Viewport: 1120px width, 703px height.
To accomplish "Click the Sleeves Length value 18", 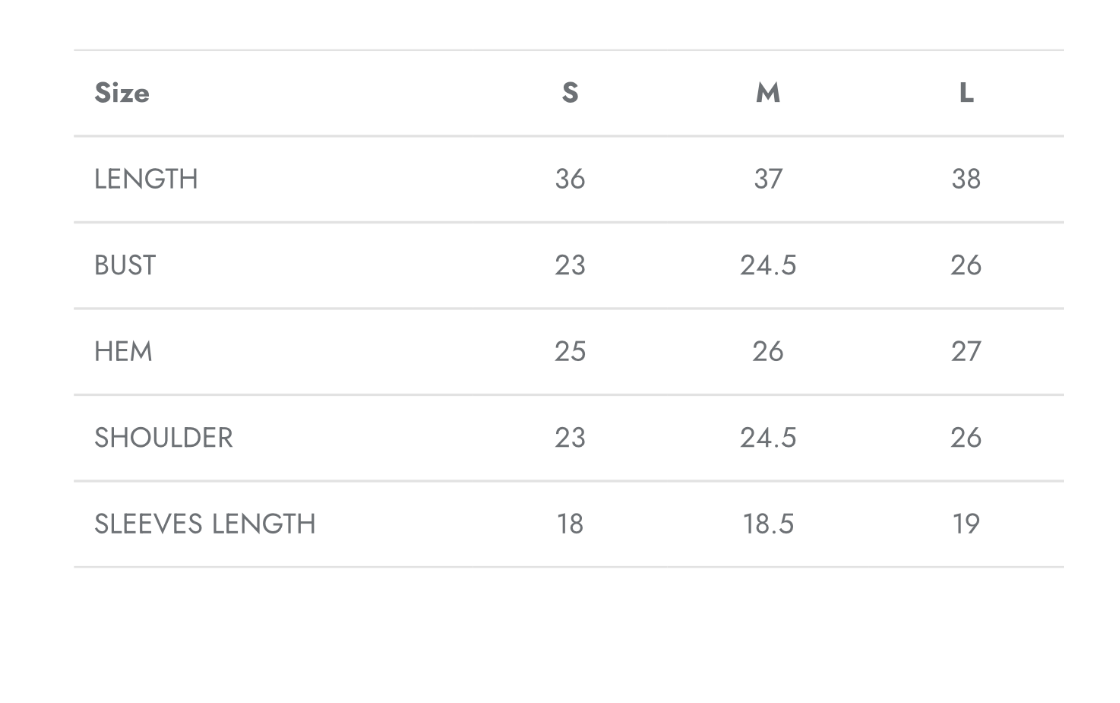I will pyautogui.click(x=570, y=524).
